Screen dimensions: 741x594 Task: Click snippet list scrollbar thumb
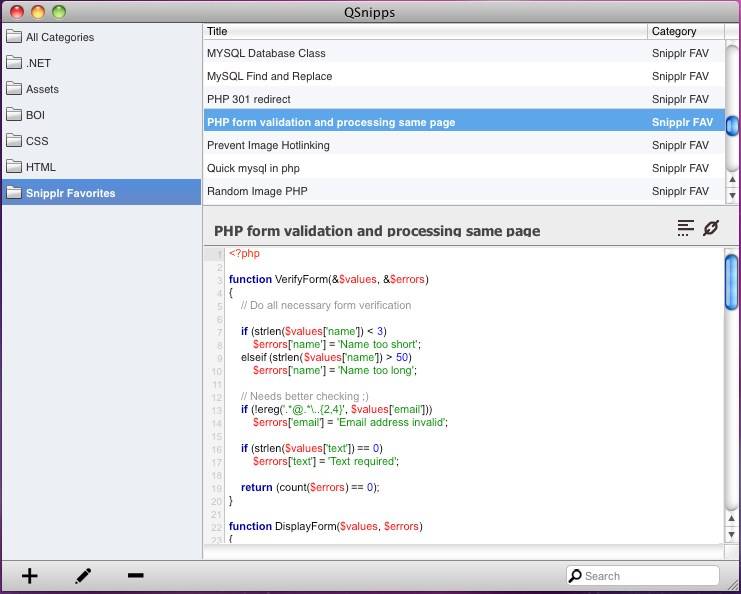point(732,125)
